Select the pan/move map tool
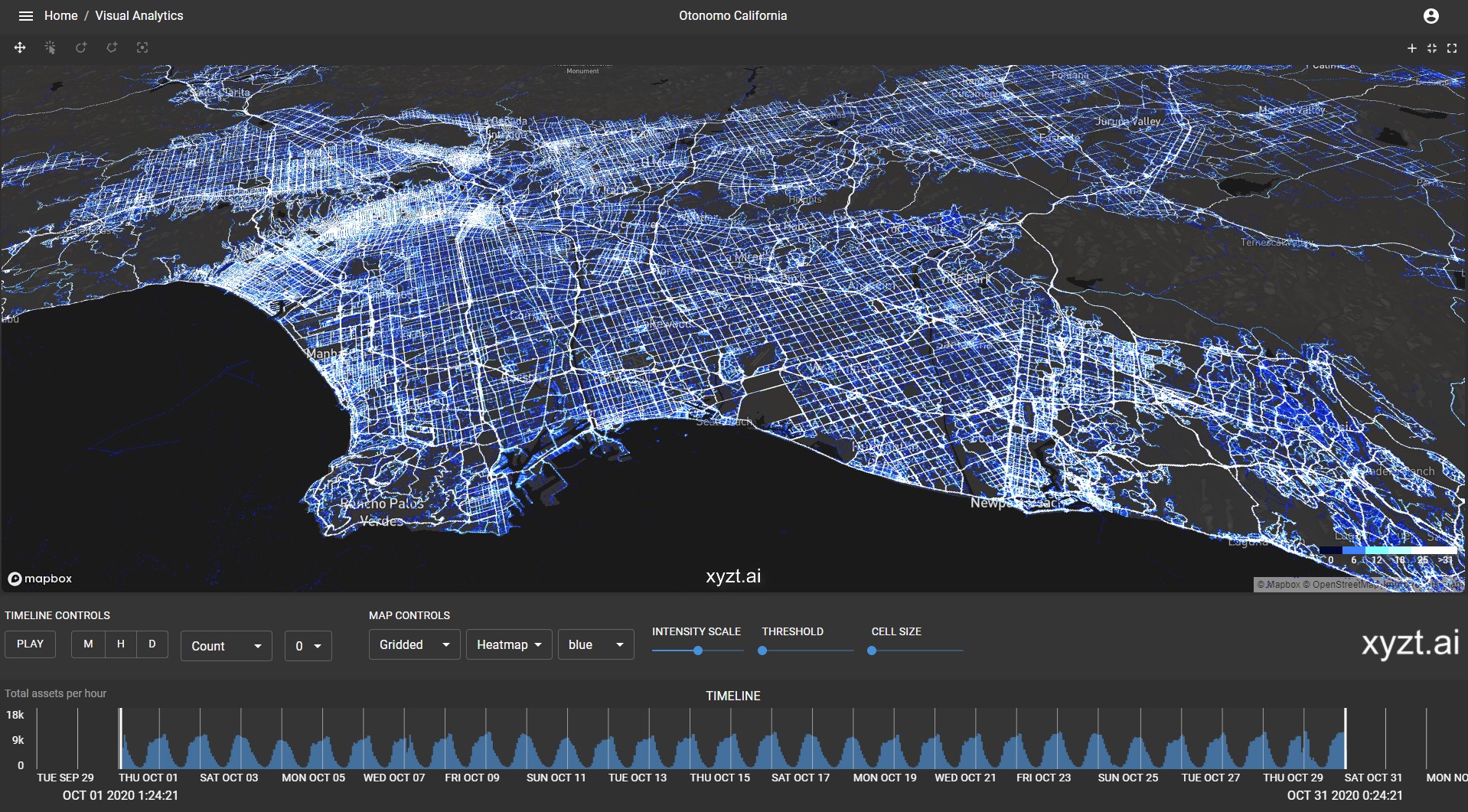 (20, 47)
